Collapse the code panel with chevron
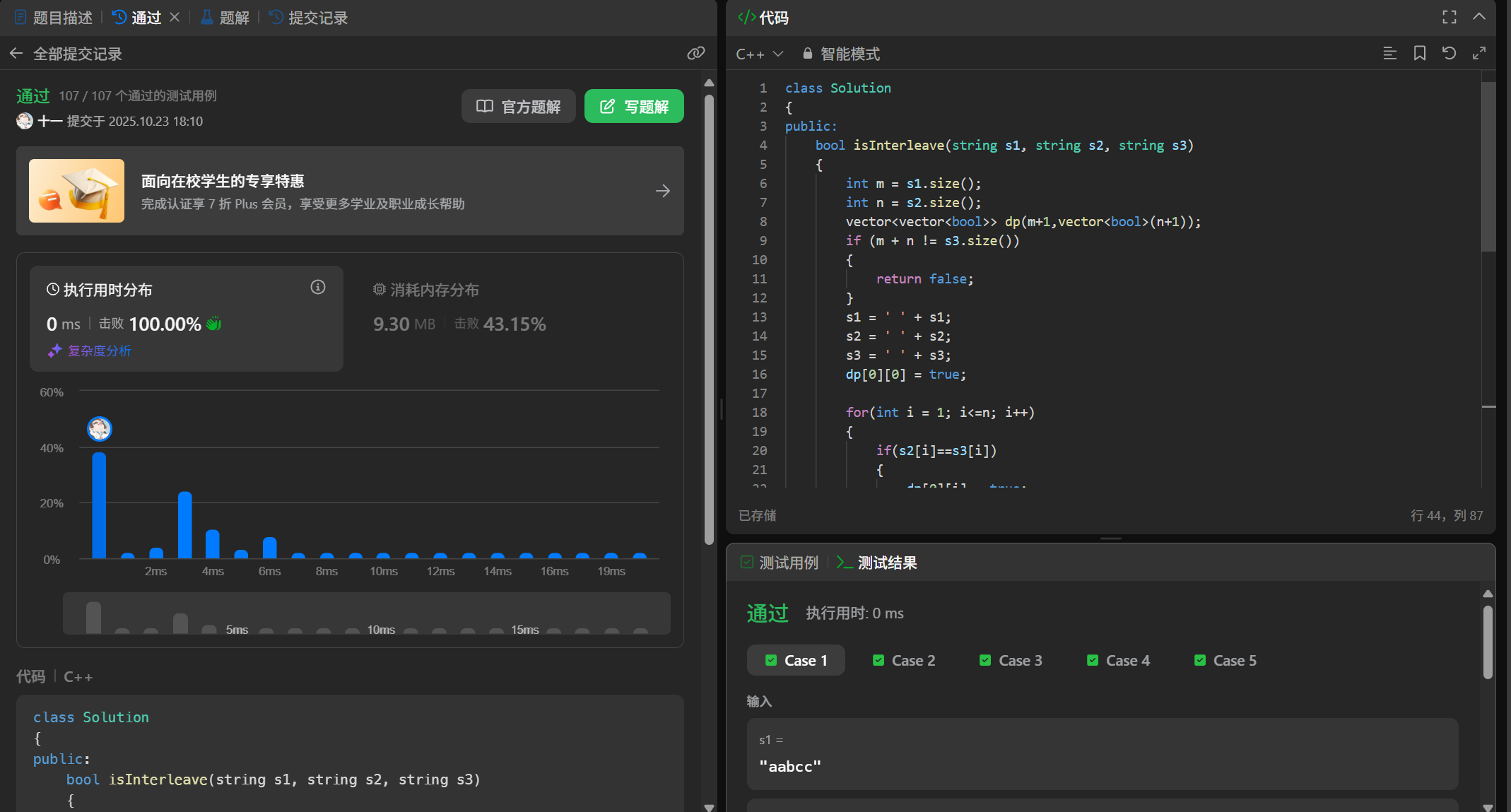The image size is (1511, 812). [x=1479, y=17]
